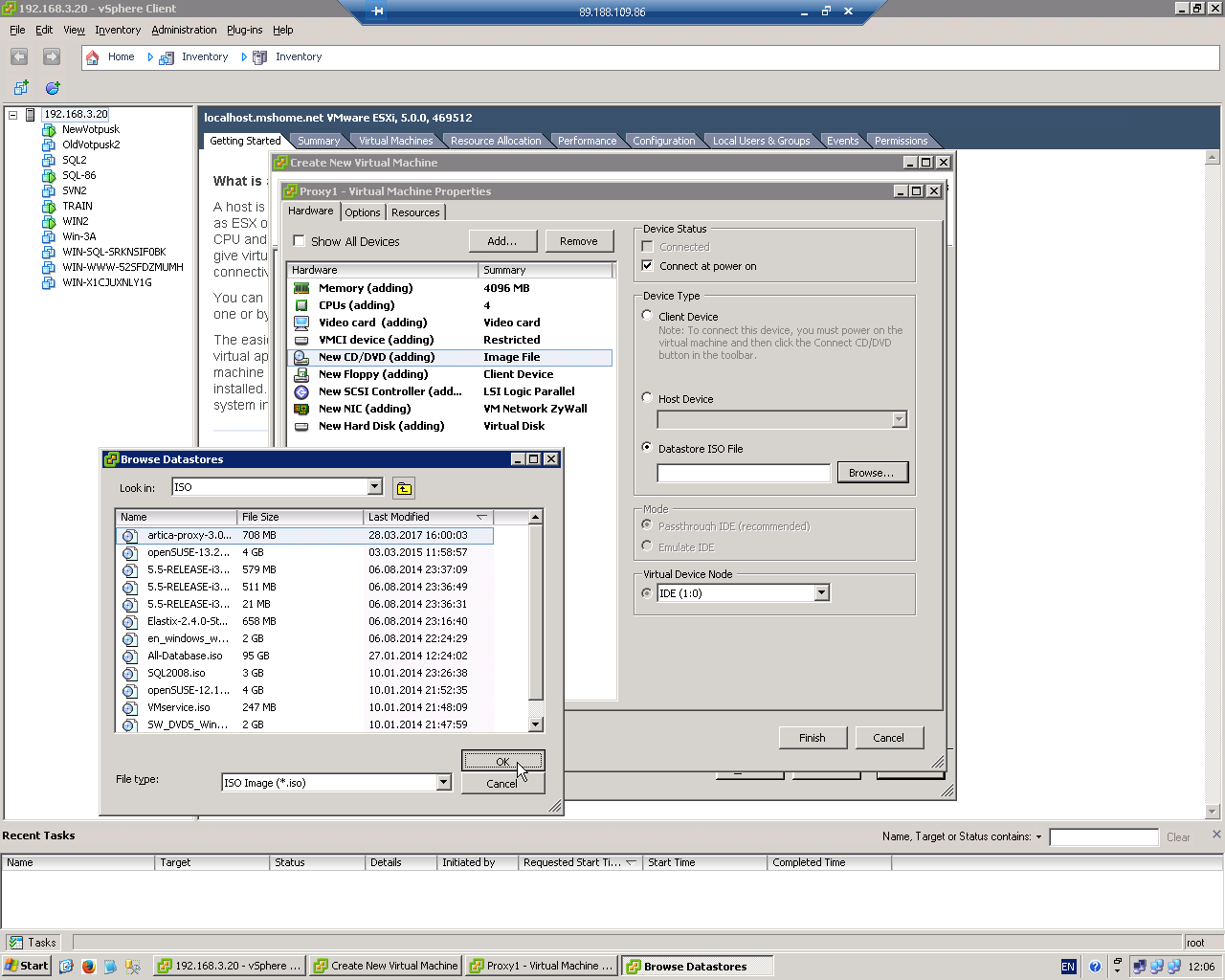Select the SQL-86 VM icon
Viewport: 1225px width, 980px height.
click(x=49, y=176)
